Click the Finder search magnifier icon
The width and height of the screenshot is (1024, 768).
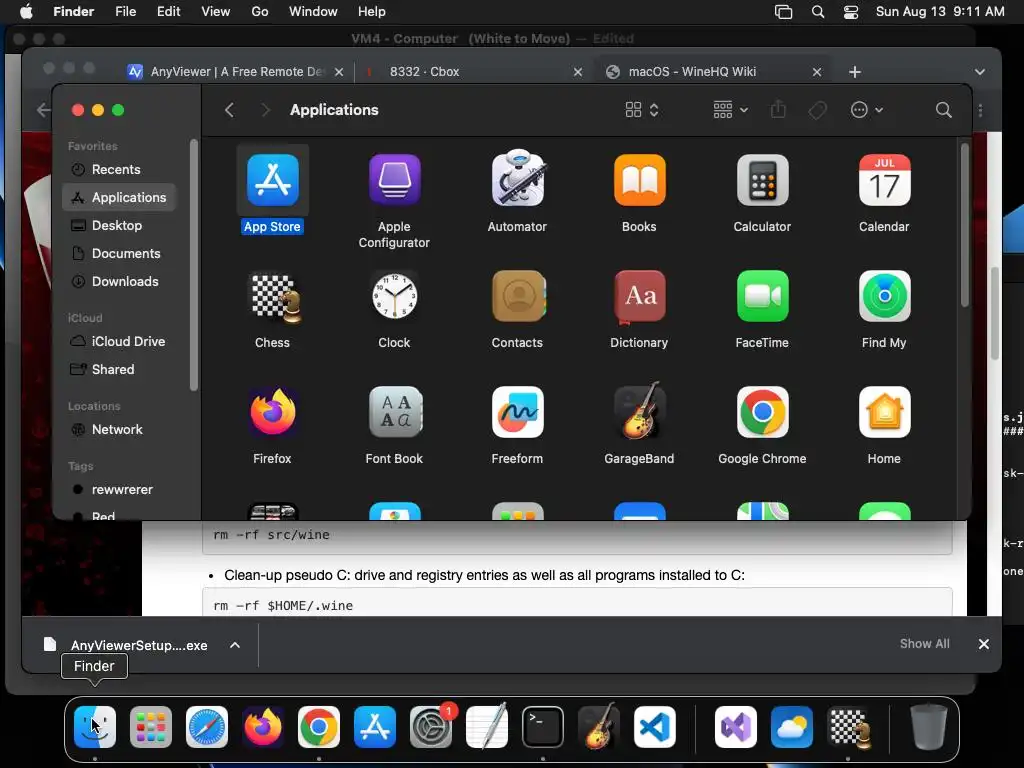coord(943,110)
